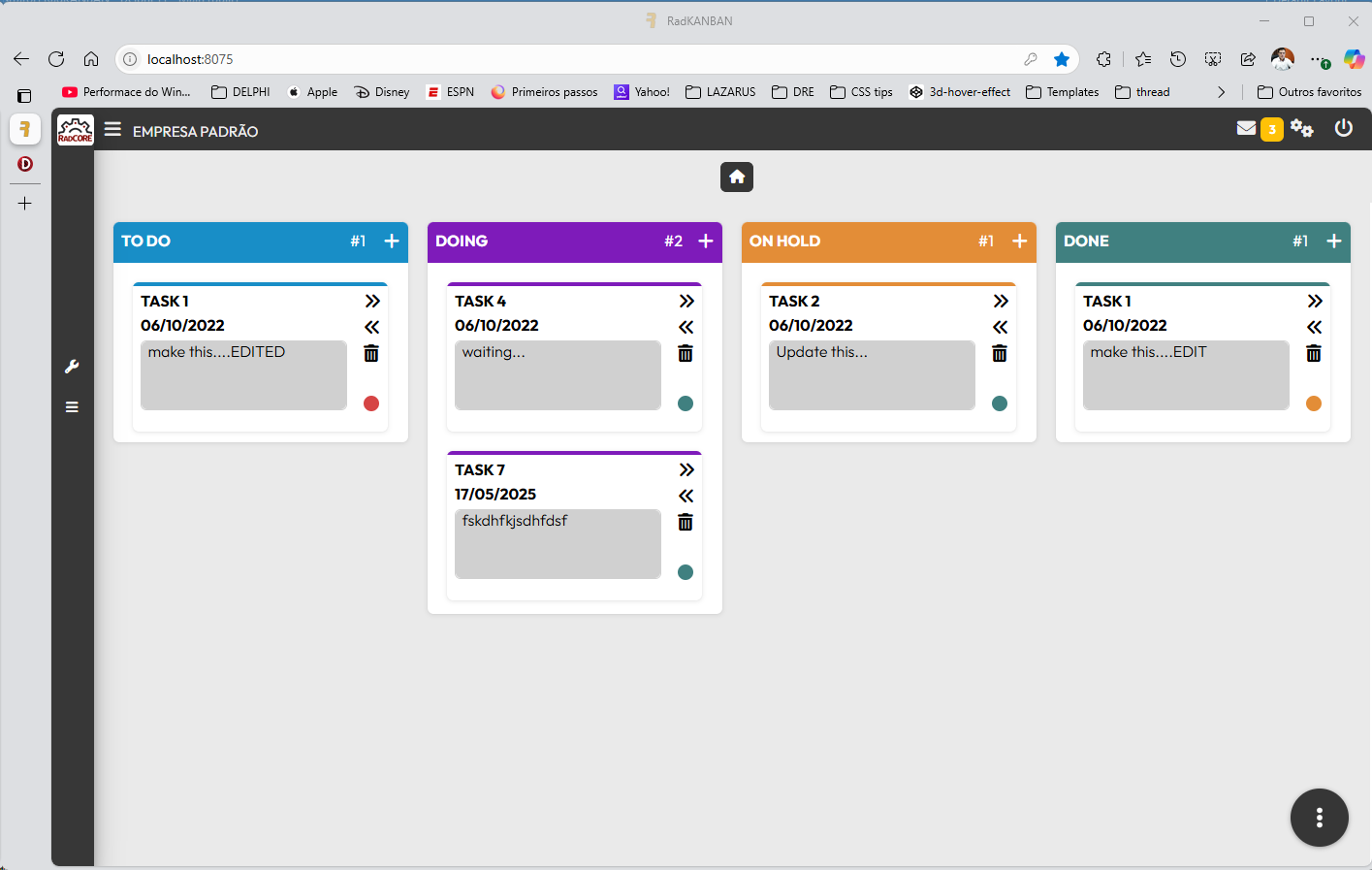Click the trash icon on TASK 7
This screenshot has height=870, width=1372.
686,522
